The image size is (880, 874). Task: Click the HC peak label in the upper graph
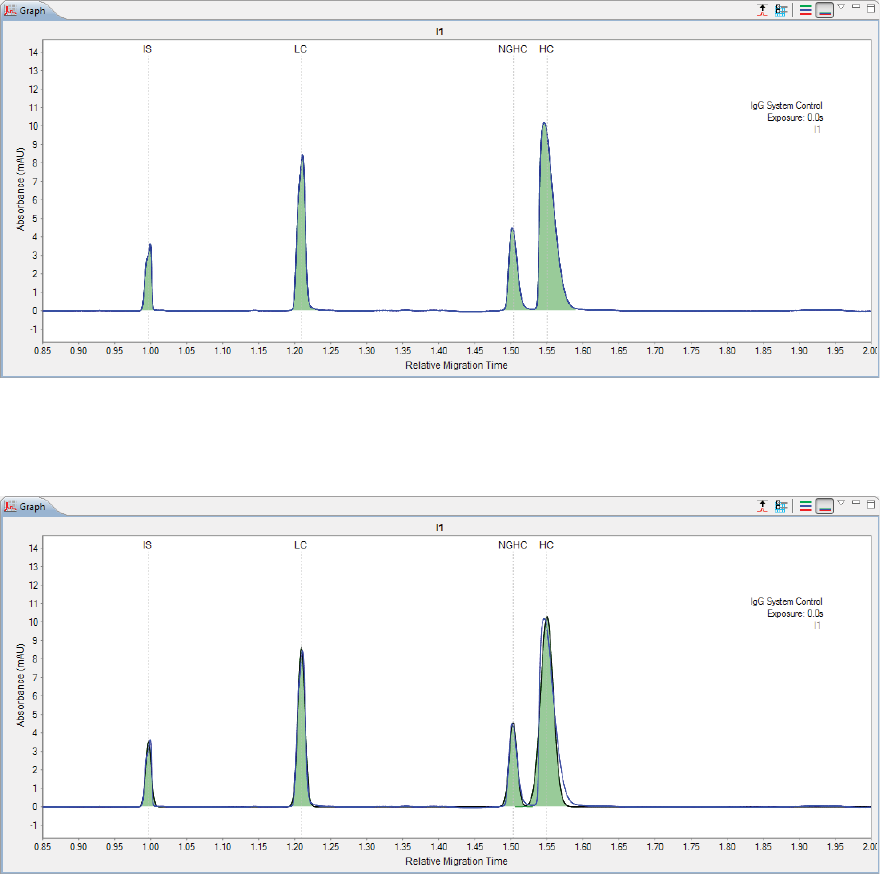(546, 49)
